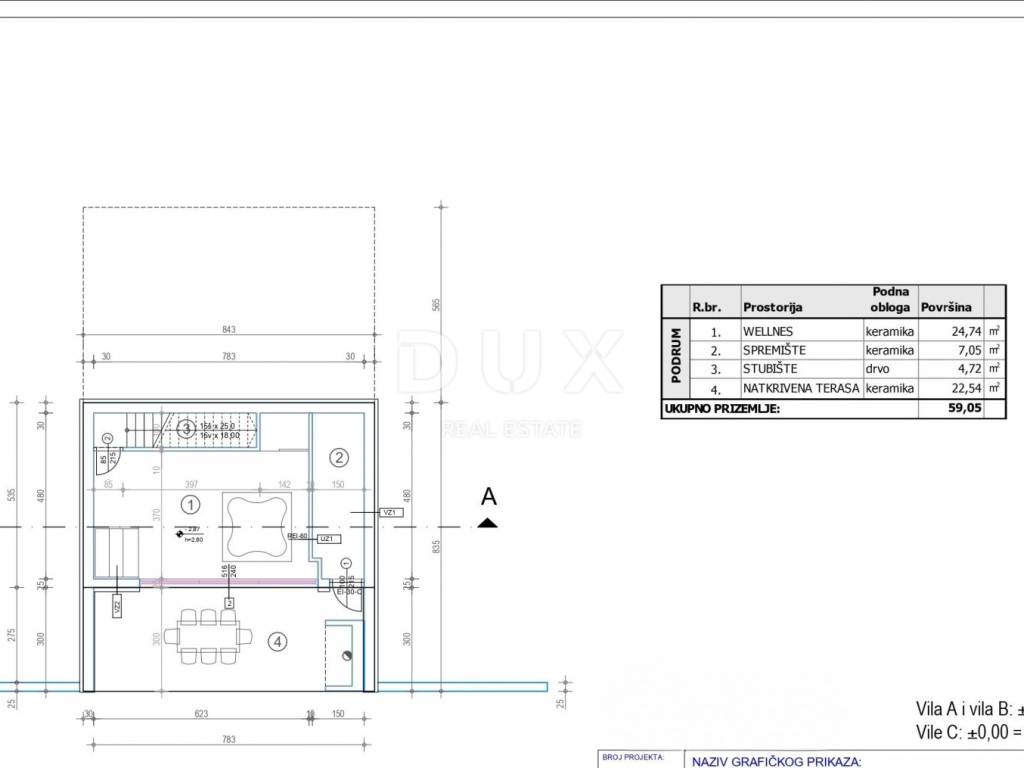The width and height of the screenshot is (1024, 768).
Task: Click the WELLNES row in the room table
Action: 800,331
